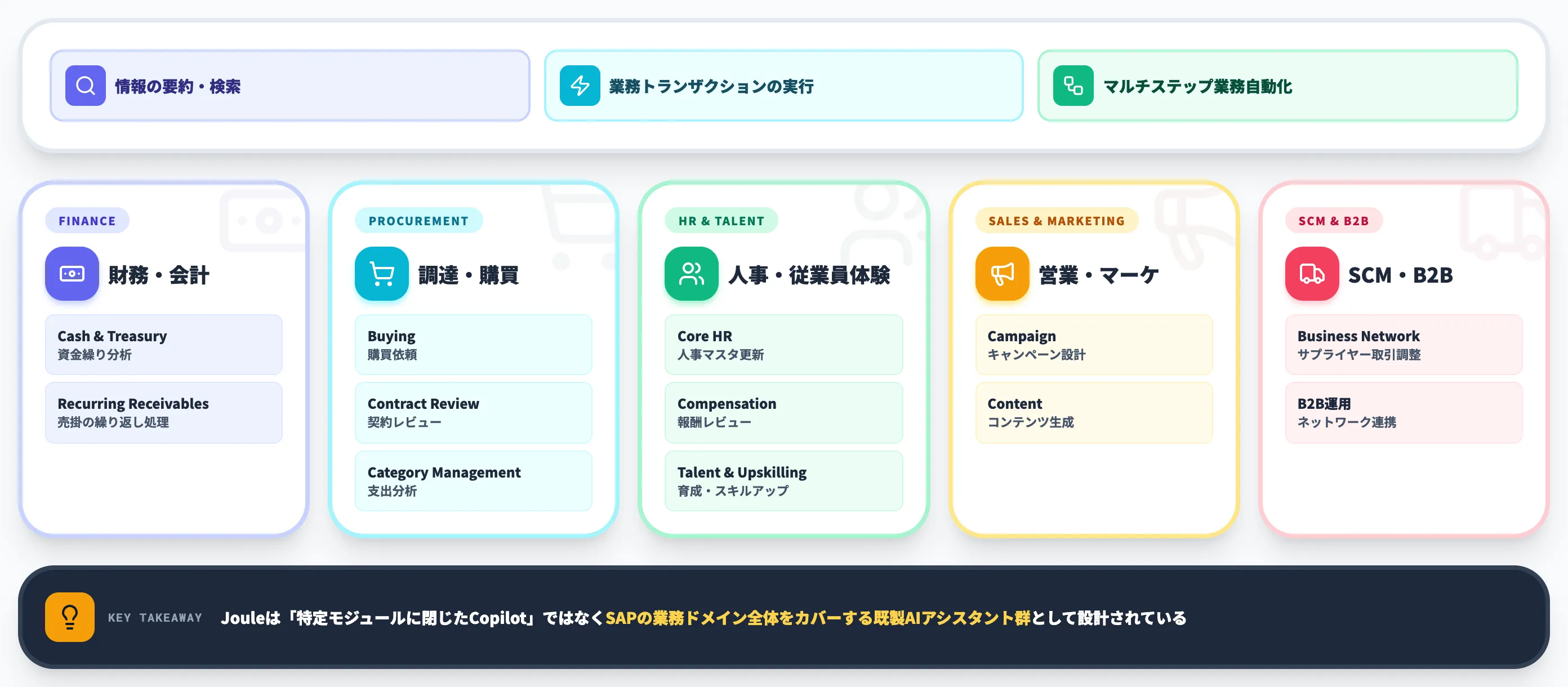The height and width of the screenshot is (687, 1568).
Task: Open the B2B運用 ネットワーク連携 item
Action: pos(1404,413)
